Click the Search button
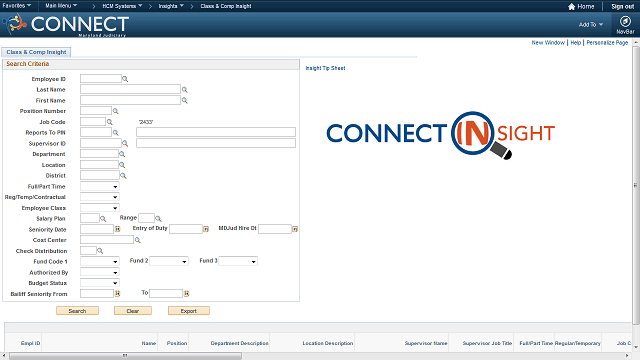 tap(77, 311)
